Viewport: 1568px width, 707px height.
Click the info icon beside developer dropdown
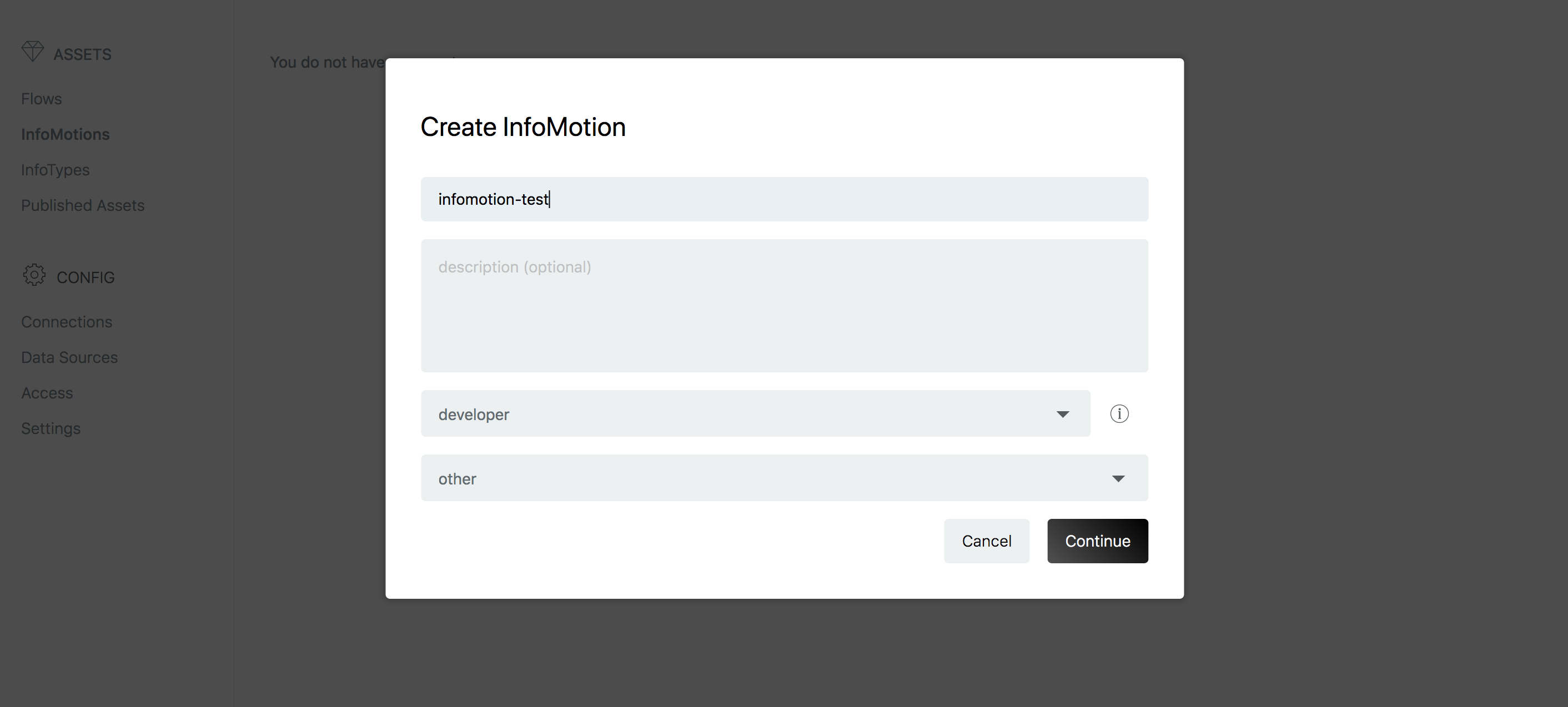(1119, 414)
